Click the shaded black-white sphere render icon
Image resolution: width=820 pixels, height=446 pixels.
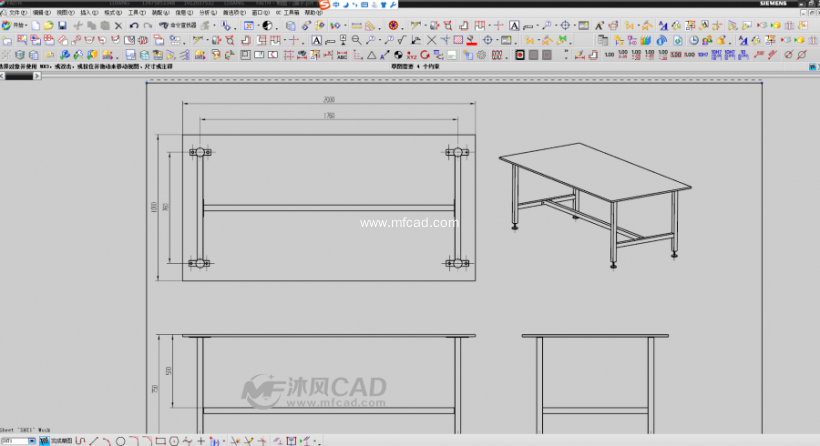click(267, 25)
